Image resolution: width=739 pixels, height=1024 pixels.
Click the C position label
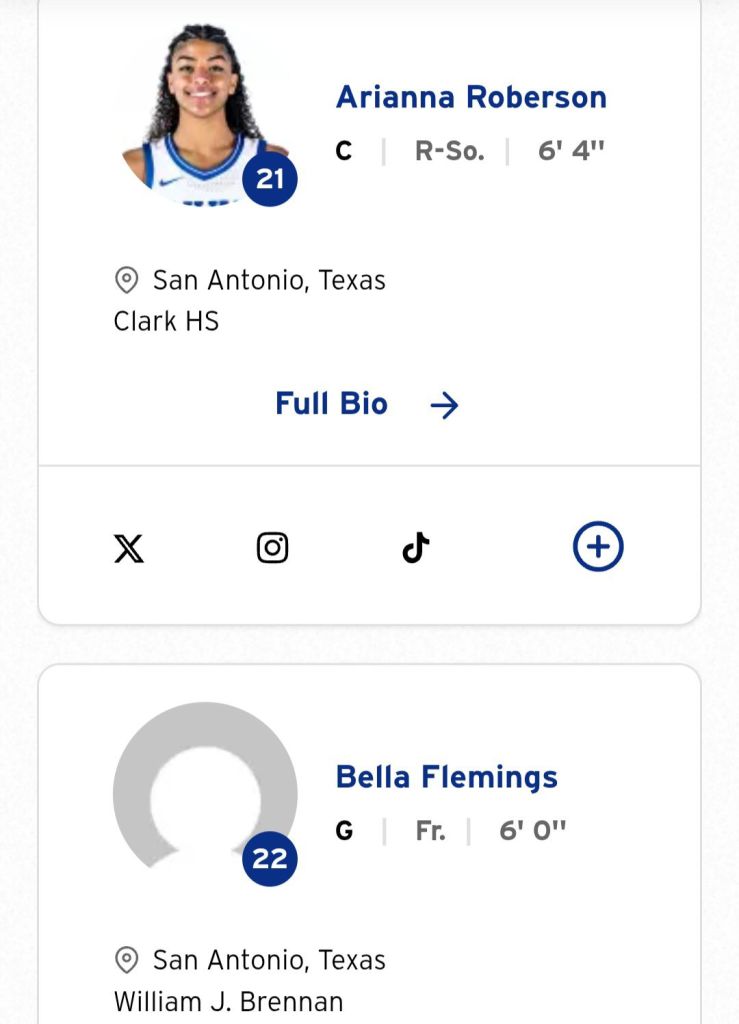pyautogui.click(x=343, y=151)
